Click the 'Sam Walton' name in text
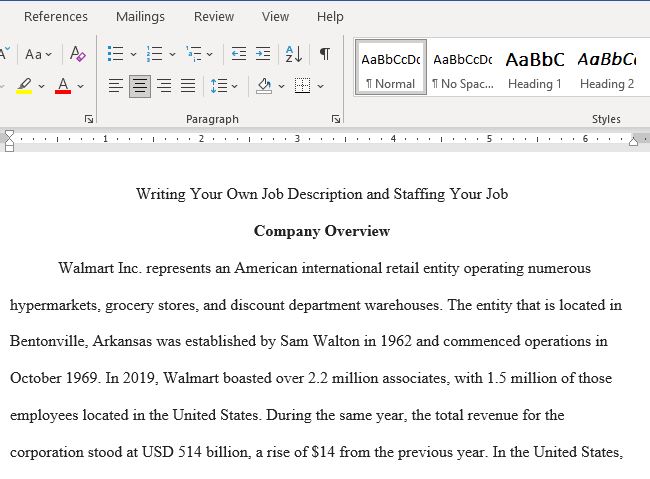650x479 pixels. [320, 341]
